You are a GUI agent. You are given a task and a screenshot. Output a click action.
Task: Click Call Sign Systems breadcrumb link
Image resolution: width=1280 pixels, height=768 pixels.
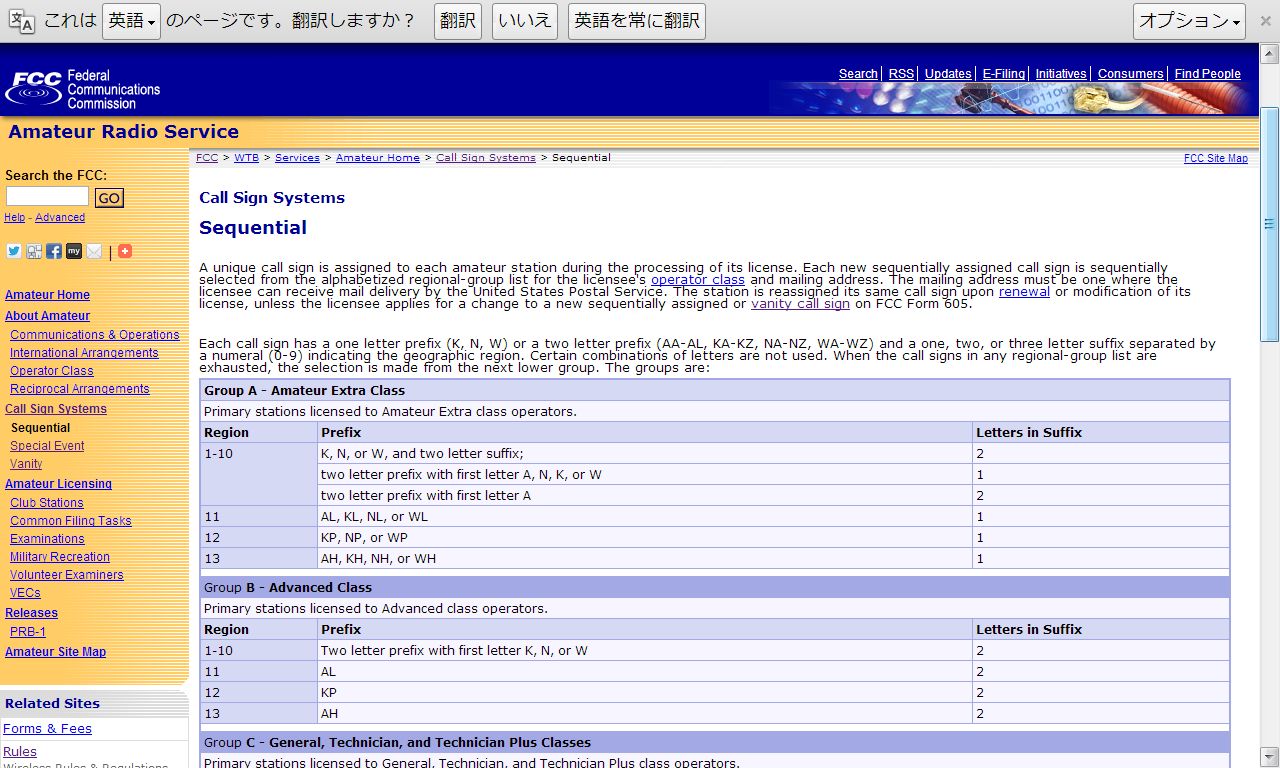coord(486,158)
